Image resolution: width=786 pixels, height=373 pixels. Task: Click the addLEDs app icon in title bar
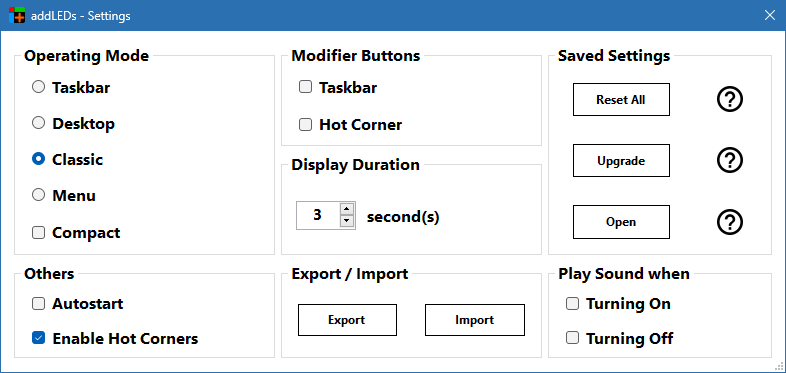[17, 16]
